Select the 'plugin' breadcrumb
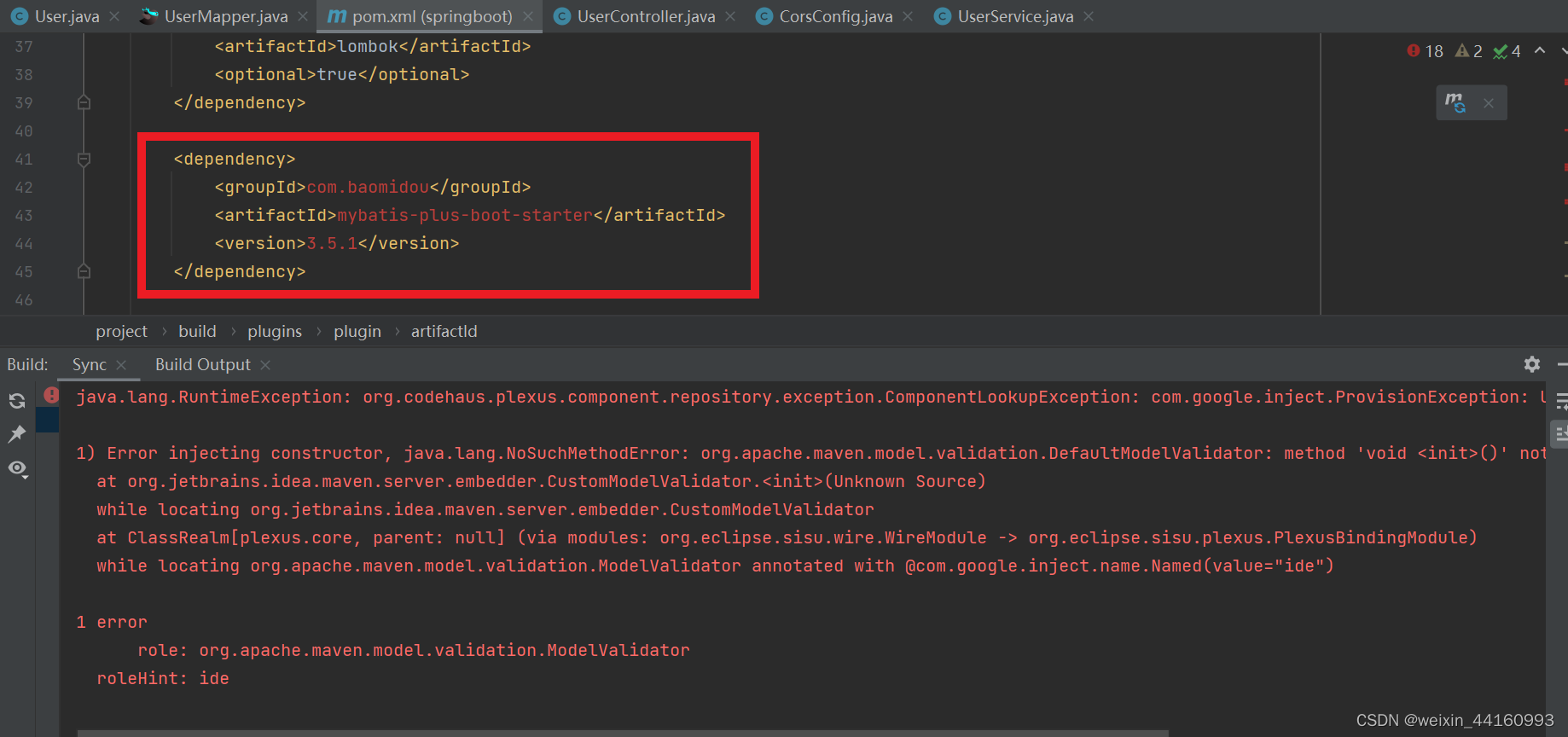1568x737 pixels. [357, 331]
